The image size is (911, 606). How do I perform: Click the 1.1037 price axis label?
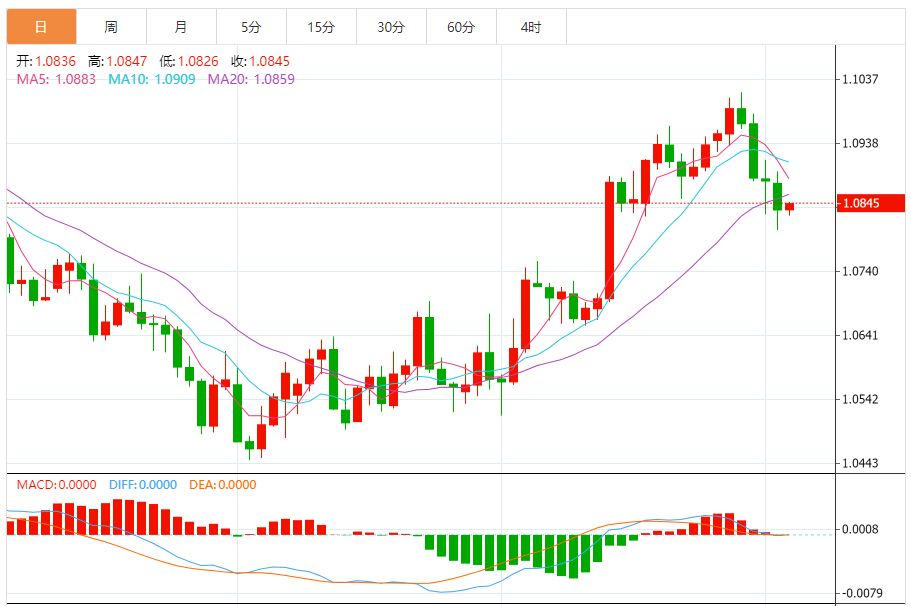[860, 79]
